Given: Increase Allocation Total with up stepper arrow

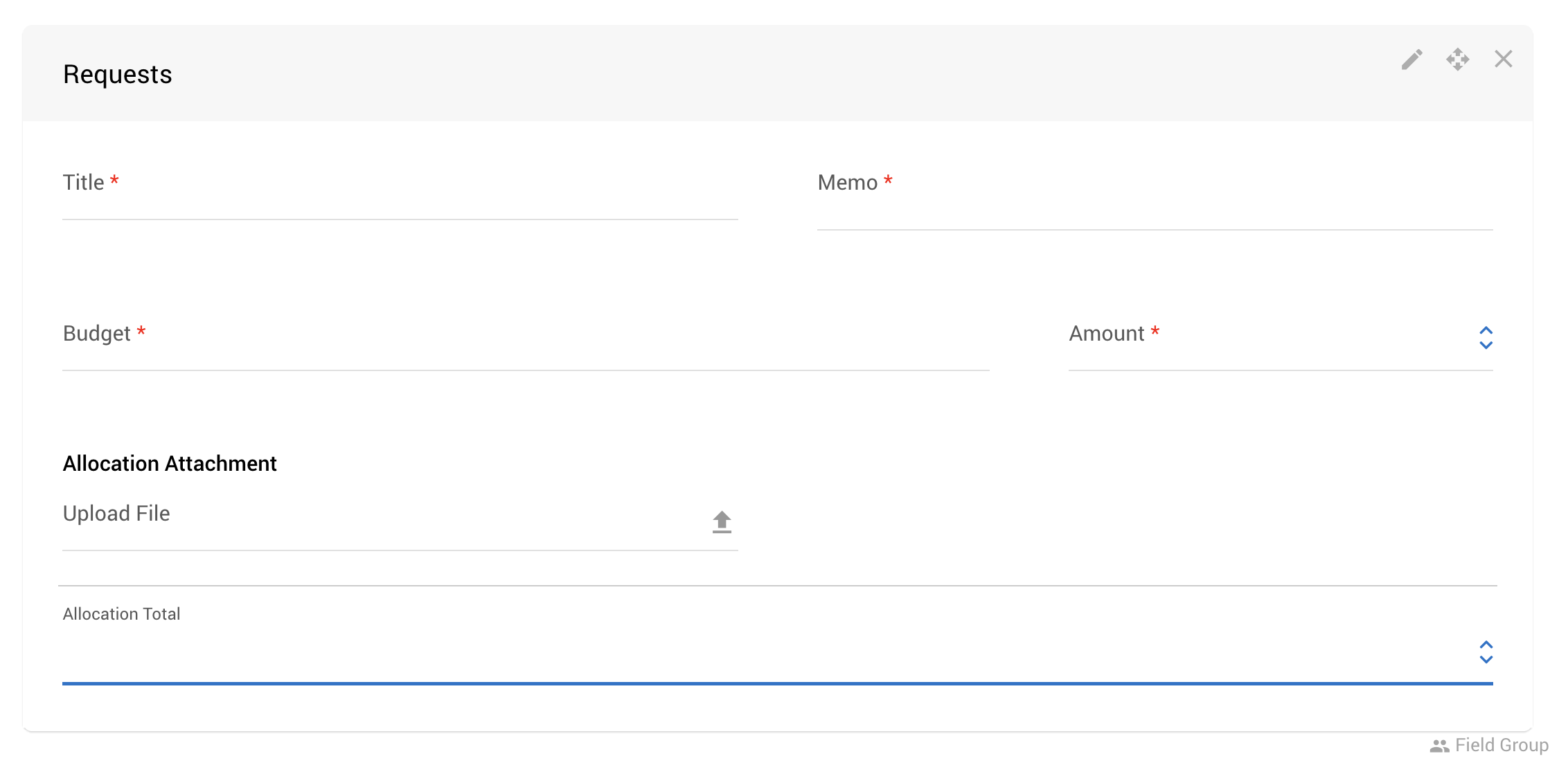Looking at the screenshot, I should point(1486,645).
